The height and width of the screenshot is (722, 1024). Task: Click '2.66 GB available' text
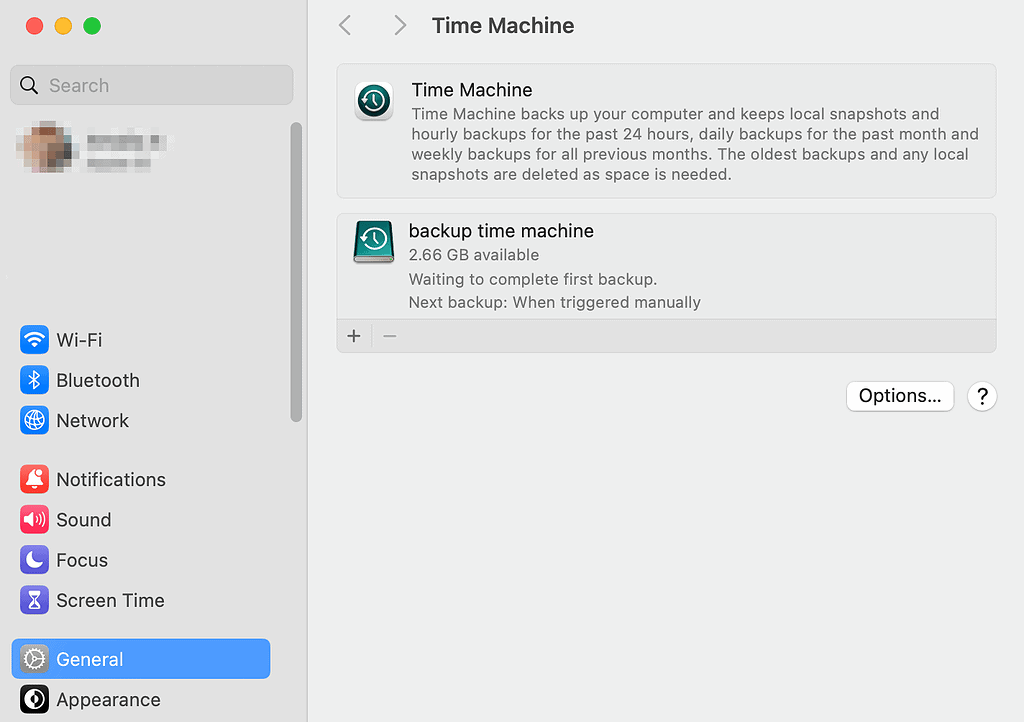point(473,255)
